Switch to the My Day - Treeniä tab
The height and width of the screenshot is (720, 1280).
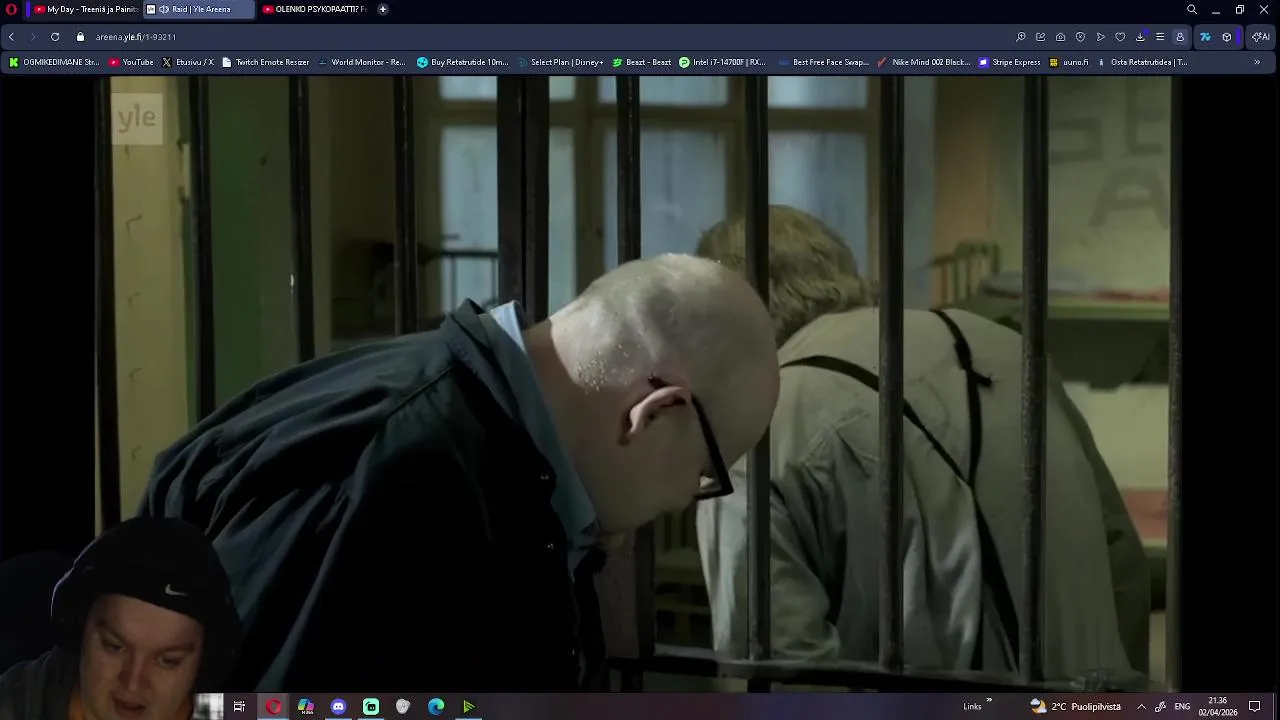[85, 9]
